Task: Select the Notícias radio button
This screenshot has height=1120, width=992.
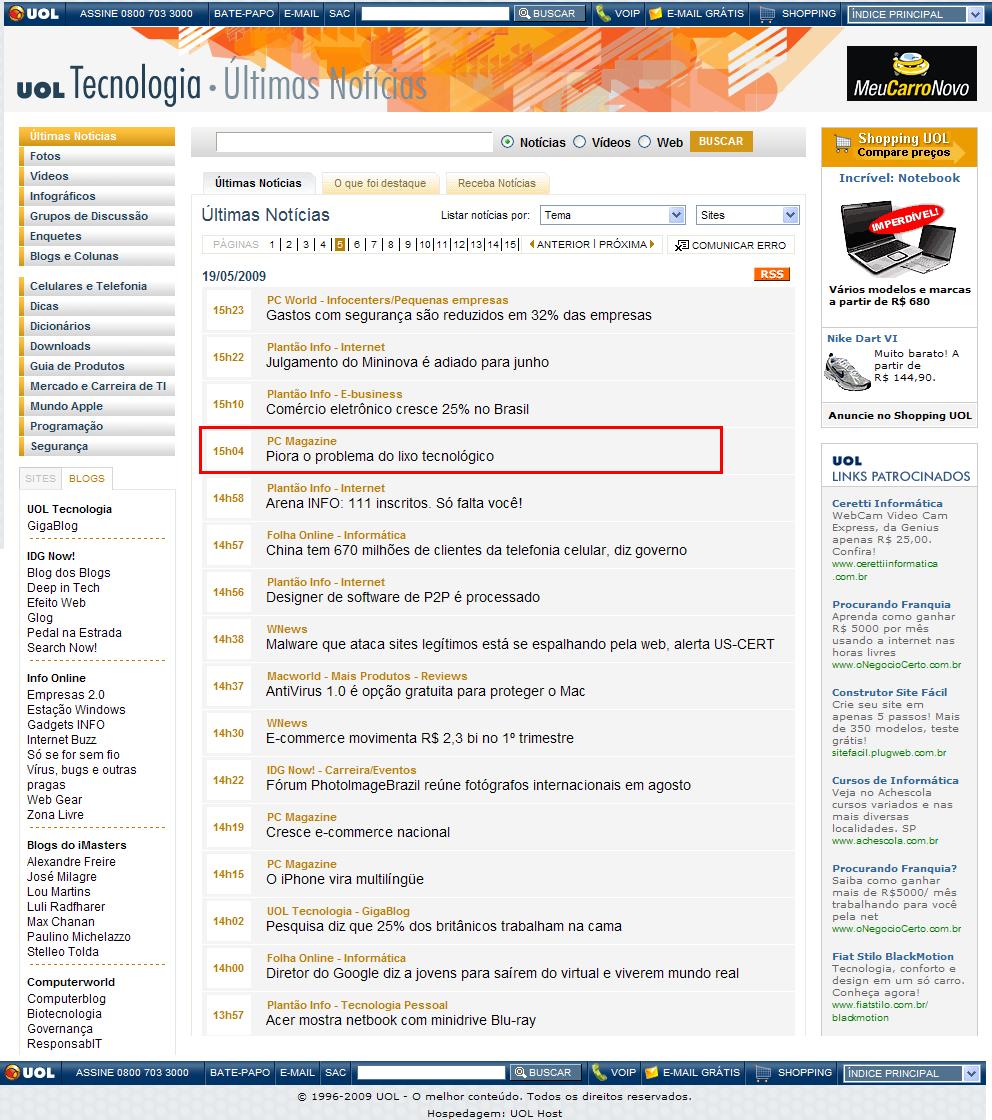Action: (x=508, y=142)
